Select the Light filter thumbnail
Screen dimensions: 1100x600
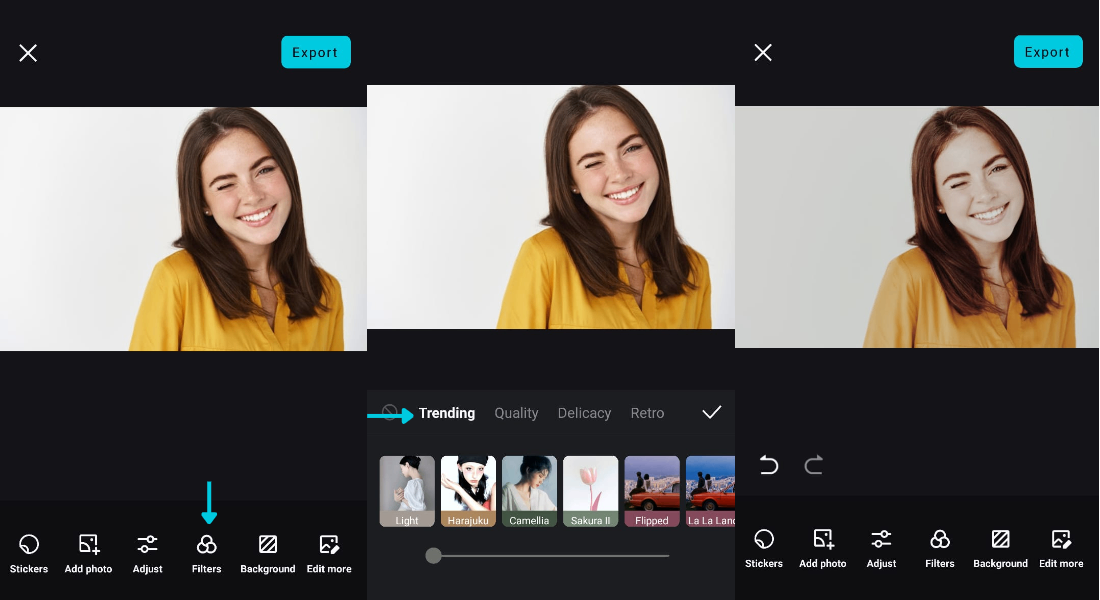pyautogui.click(x=407, y=491)
